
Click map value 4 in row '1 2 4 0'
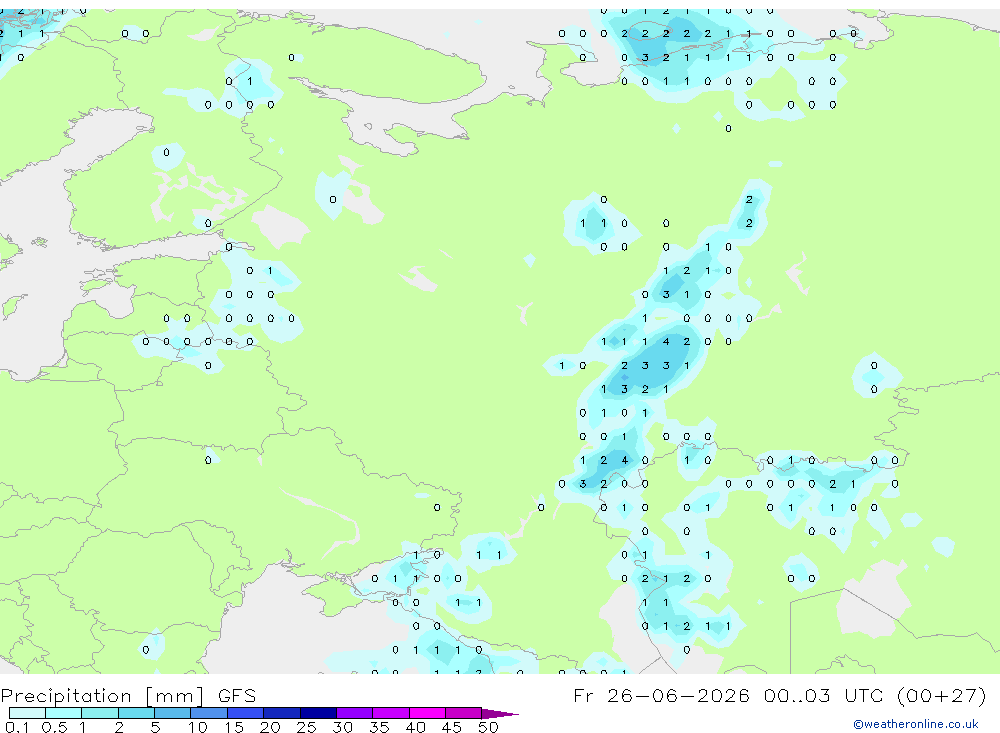624,460
